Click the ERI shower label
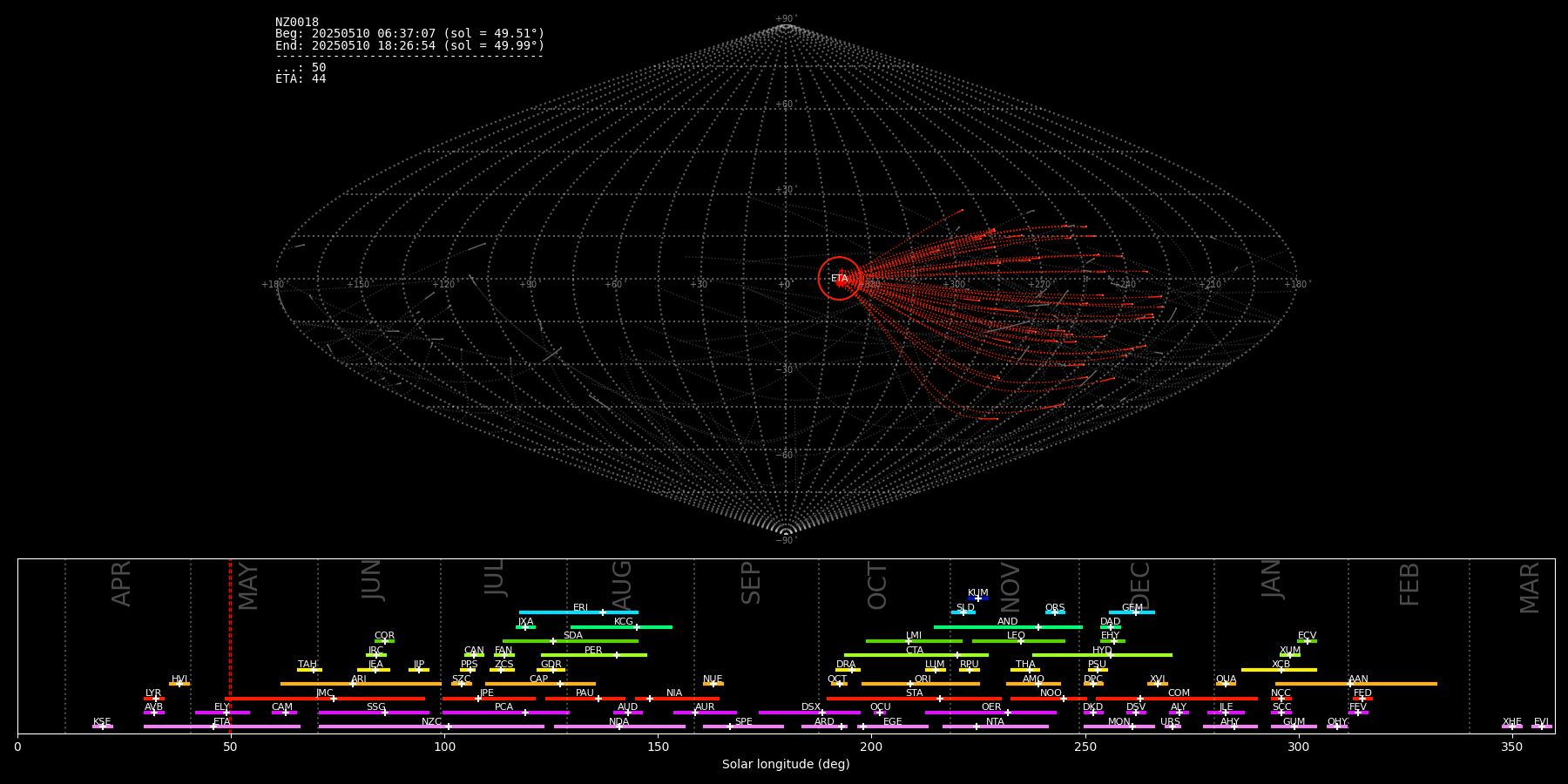The height and width of the screenshot is (784, 1568). point(581,608)
